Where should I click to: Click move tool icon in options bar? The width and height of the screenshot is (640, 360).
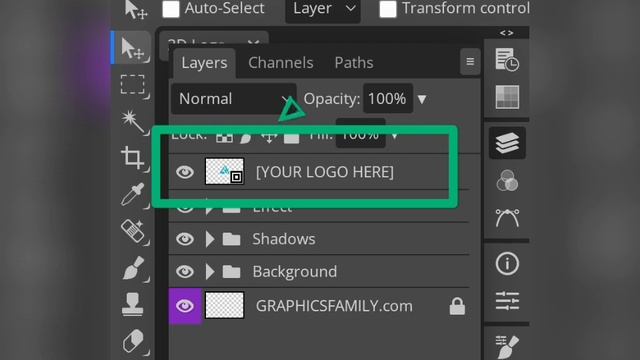coord(135,9)
